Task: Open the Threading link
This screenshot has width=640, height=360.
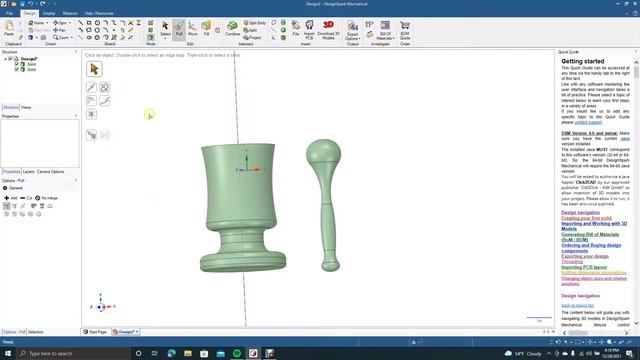Action: coord(572,262)
